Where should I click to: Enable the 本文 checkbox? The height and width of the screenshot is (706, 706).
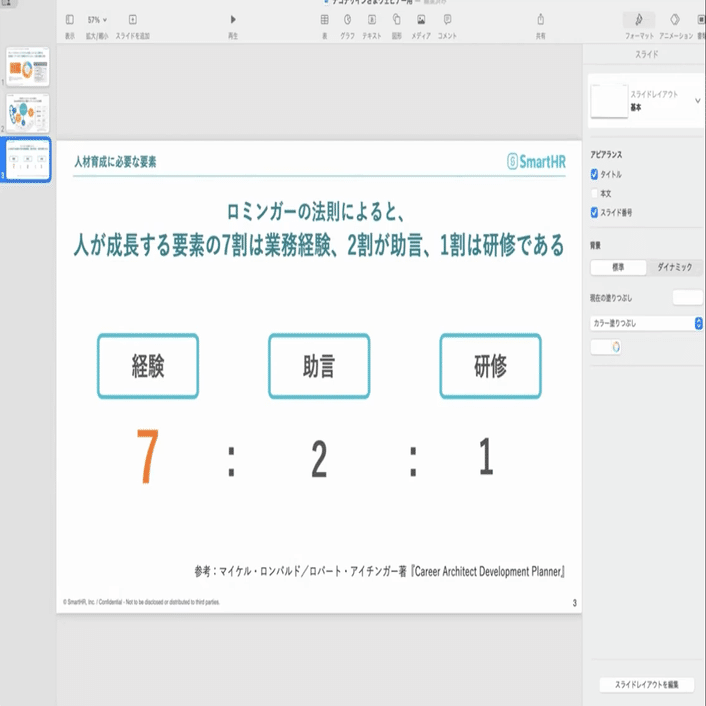594,194
